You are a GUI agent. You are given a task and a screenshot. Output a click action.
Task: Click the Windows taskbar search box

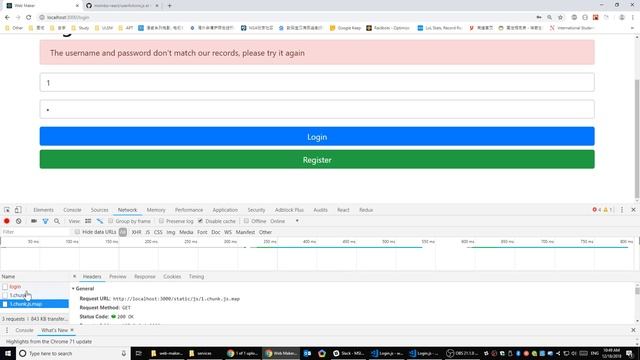click(x=73, y=353)
